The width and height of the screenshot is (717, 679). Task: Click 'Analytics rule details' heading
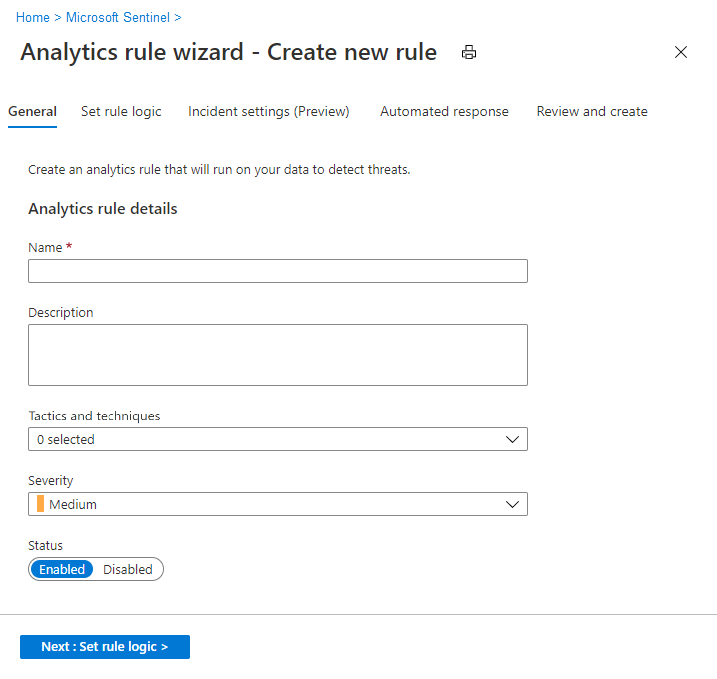(103, 209)
